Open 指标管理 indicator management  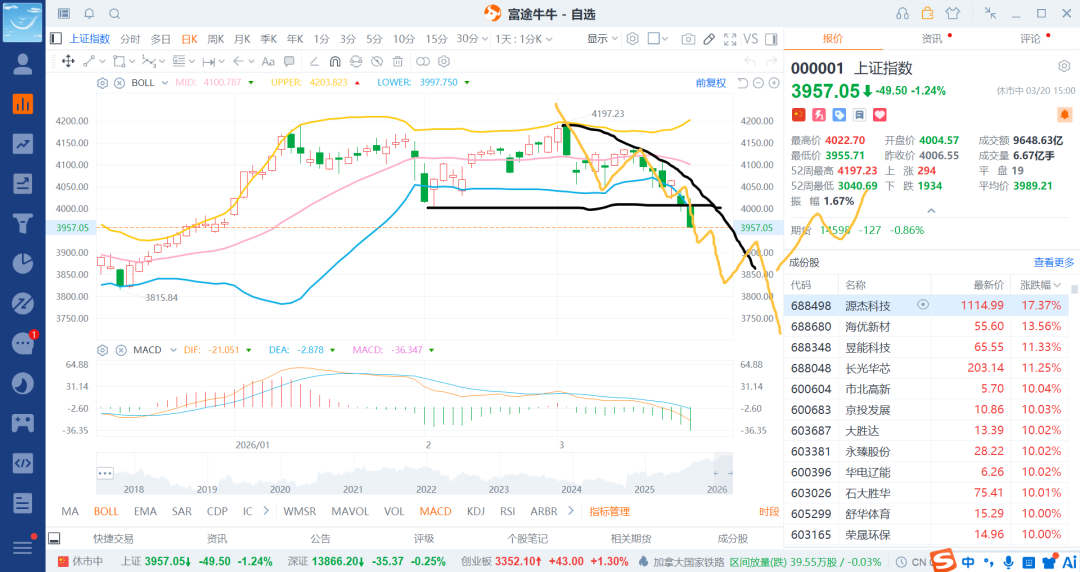pos(610,511)
